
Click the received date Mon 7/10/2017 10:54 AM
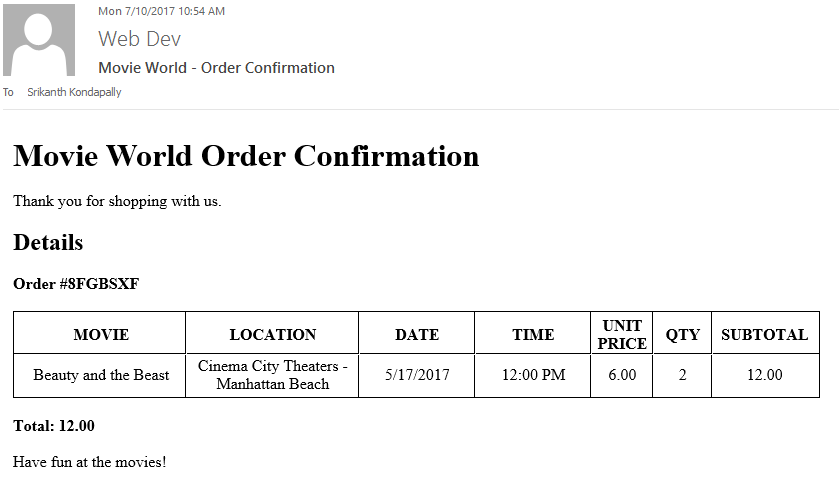coord(161,11)
